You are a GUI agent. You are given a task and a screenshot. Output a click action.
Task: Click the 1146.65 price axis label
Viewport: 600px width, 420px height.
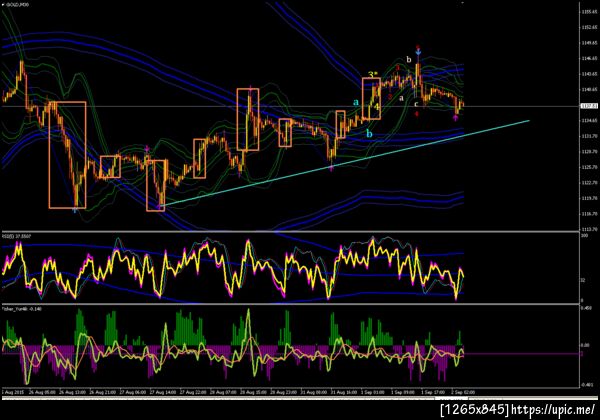coord(589,58)
